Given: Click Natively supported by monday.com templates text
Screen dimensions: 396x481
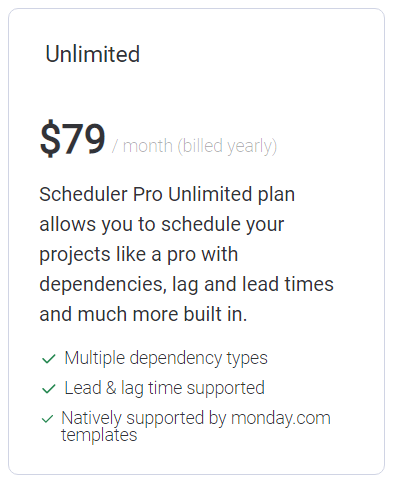Looking at the screenshot, I should (196, 426).
